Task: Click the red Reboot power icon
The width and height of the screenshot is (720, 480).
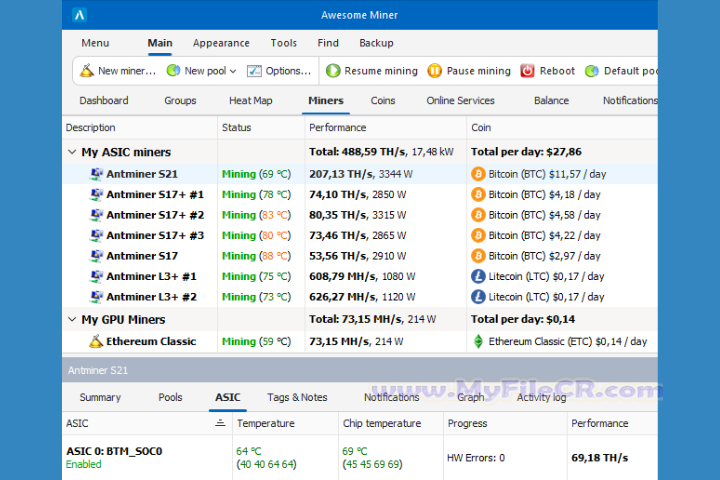Action: [527, 71]
